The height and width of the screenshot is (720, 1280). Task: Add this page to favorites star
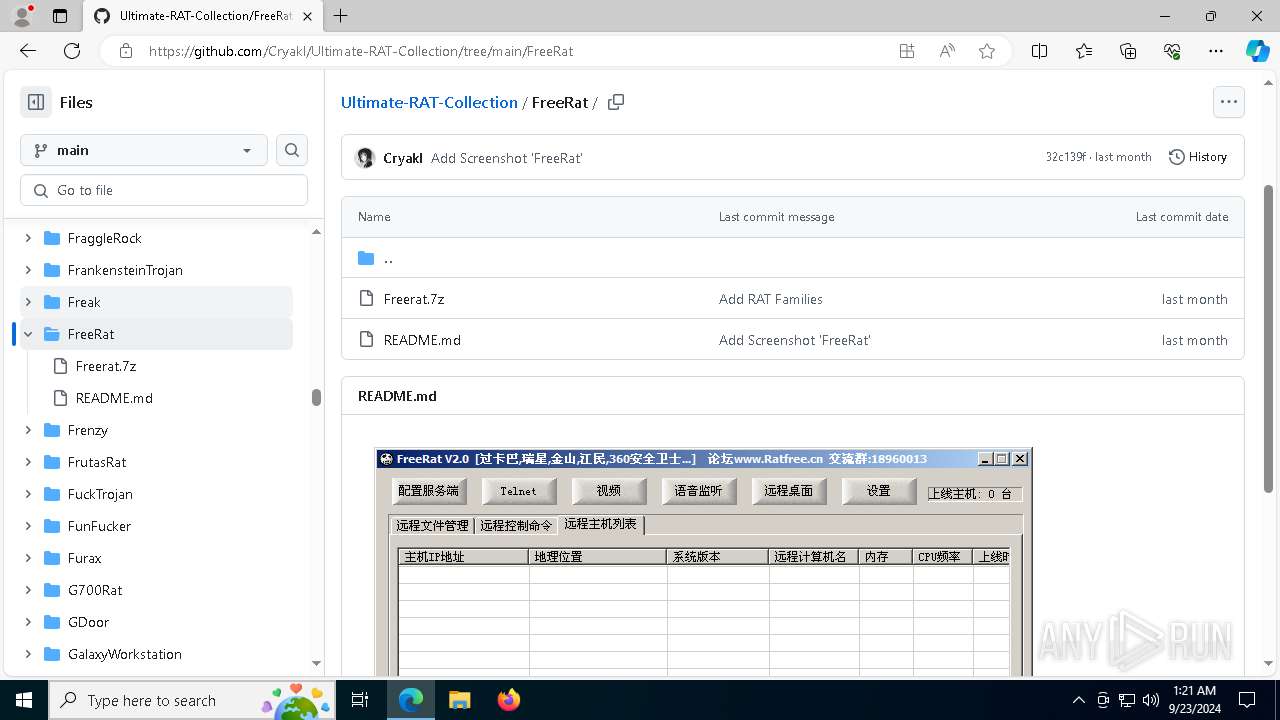(987, 51)
